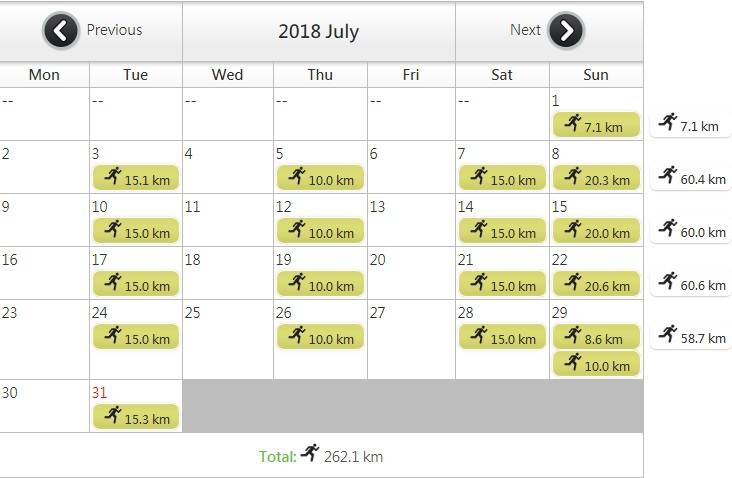Click runner icon in 58.7 km weekly summary
732x478 pixels.
pos(668,334)
